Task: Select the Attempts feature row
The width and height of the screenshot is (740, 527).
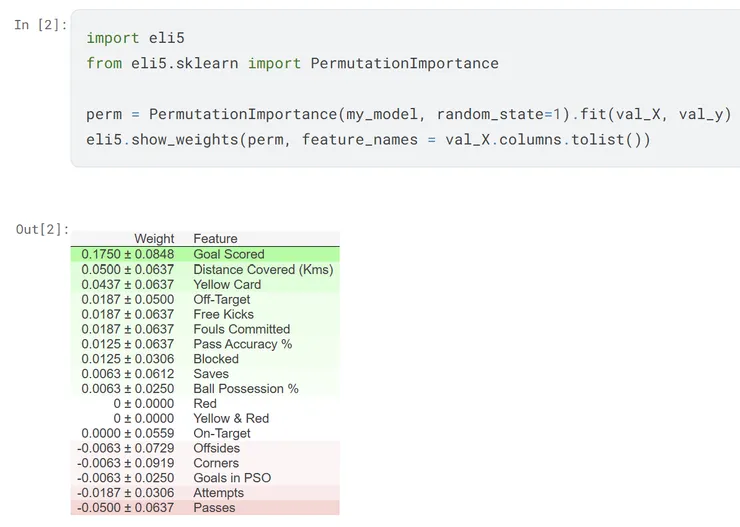Action: point(205,493)
